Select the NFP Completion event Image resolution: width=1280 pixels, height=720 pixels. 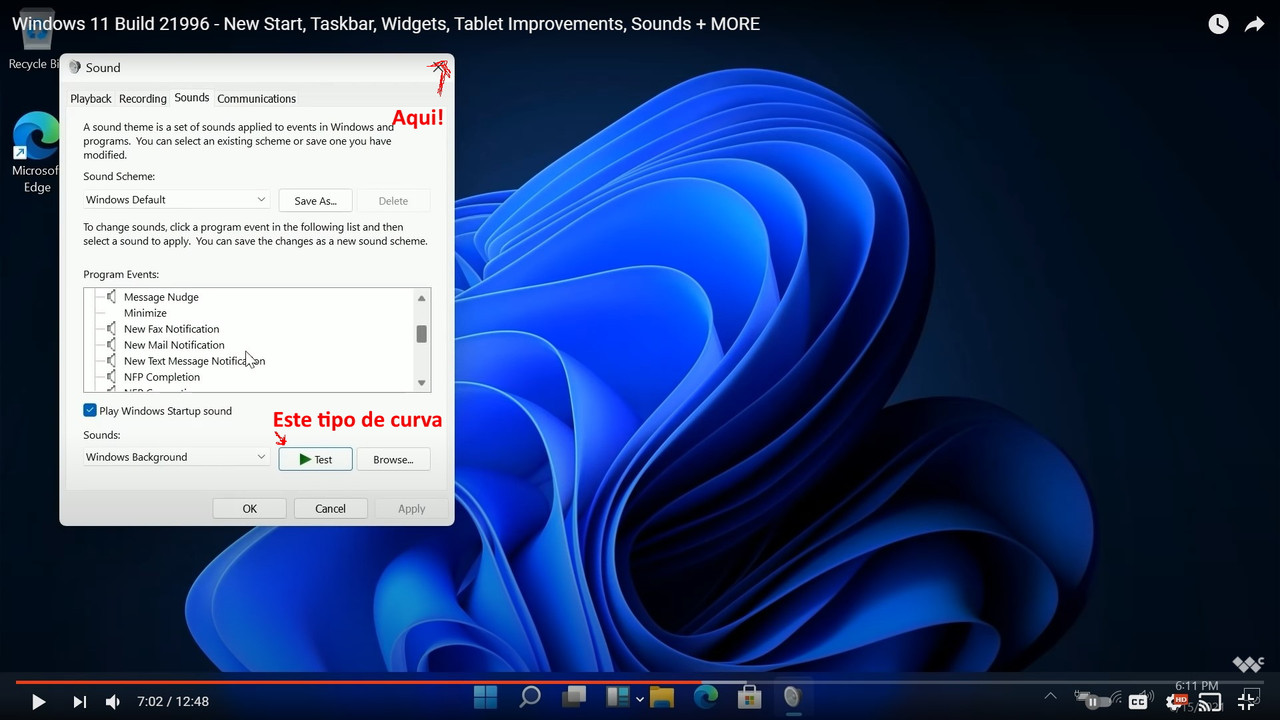162,377
